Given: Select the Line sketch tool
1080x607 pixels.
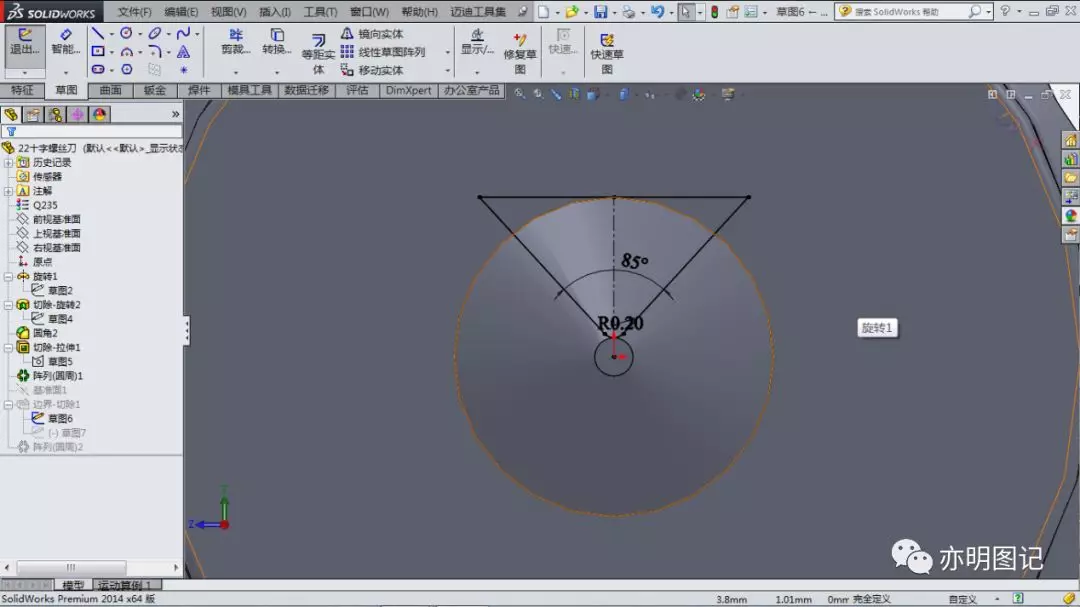Looking at the screenshot, I should tap(98, 33).
